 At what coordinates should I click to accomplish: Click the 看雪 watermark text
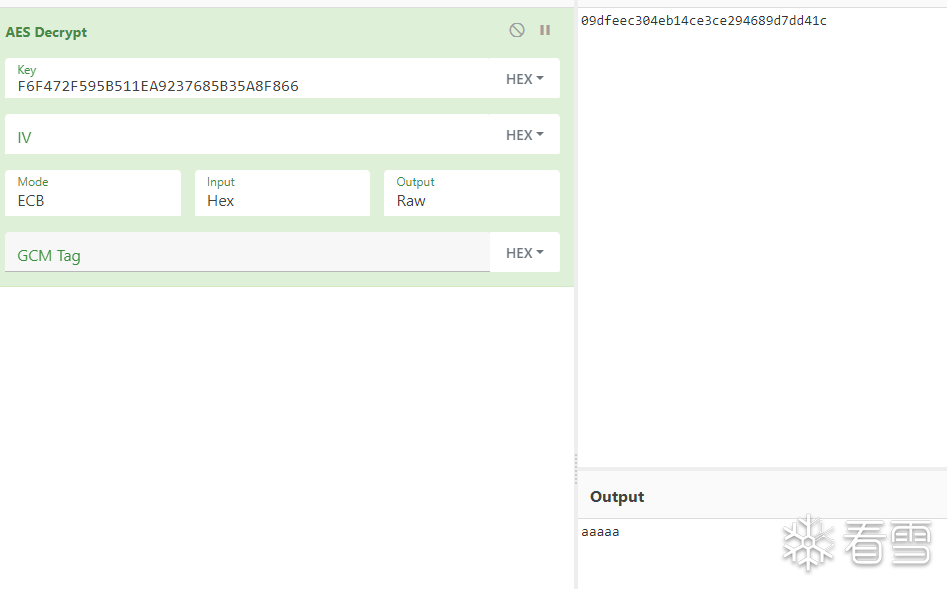tap(887, 544)
